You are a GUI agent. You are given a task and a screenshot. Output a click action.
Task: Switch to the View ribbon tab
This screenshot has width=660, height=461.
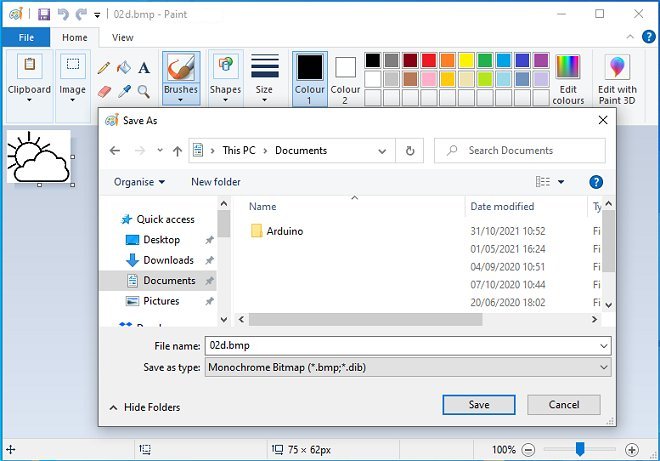(122, 38)
